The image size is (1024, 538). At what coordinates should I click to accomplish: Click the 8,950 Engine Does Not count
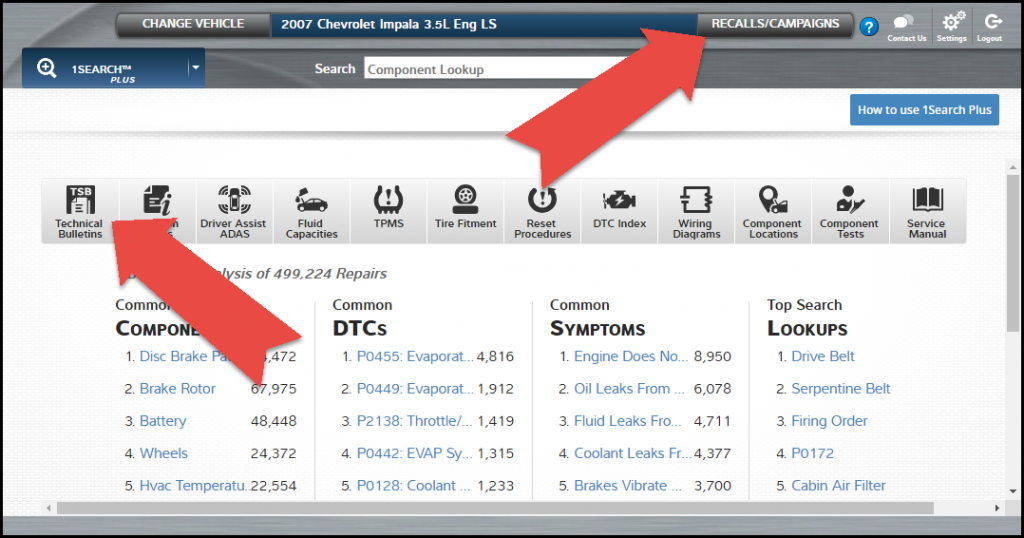[712, 356]
